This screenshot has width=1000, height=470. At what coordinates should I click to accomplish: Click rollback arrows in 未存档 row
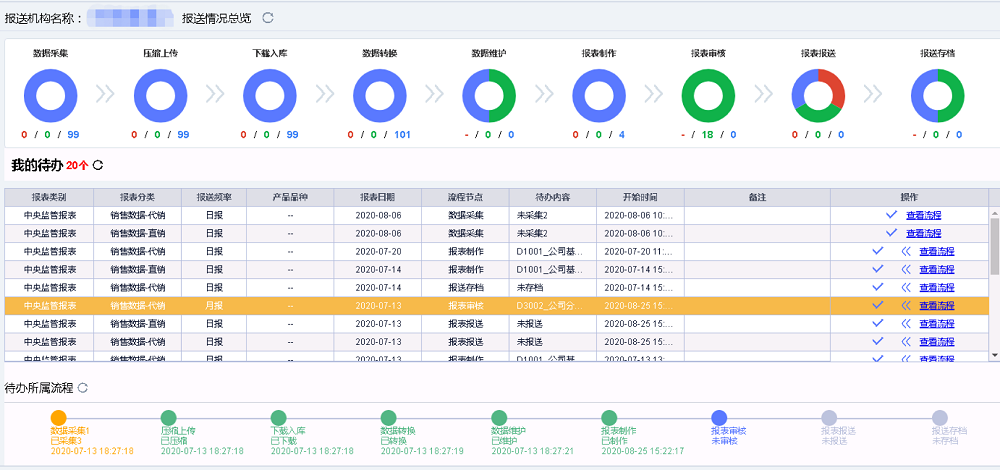[x=906, y=287]
